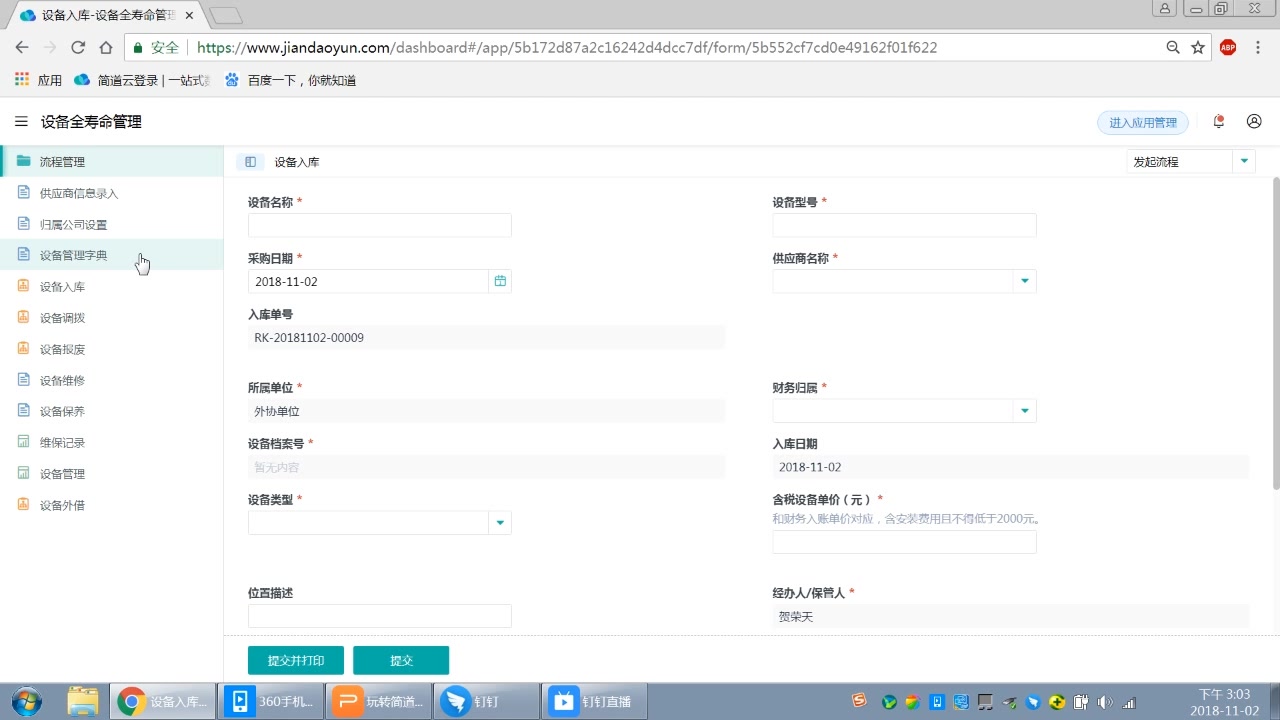Click the taskbar clock showing 下午 3:03
1280x720 pixels.
point(1224,702)
